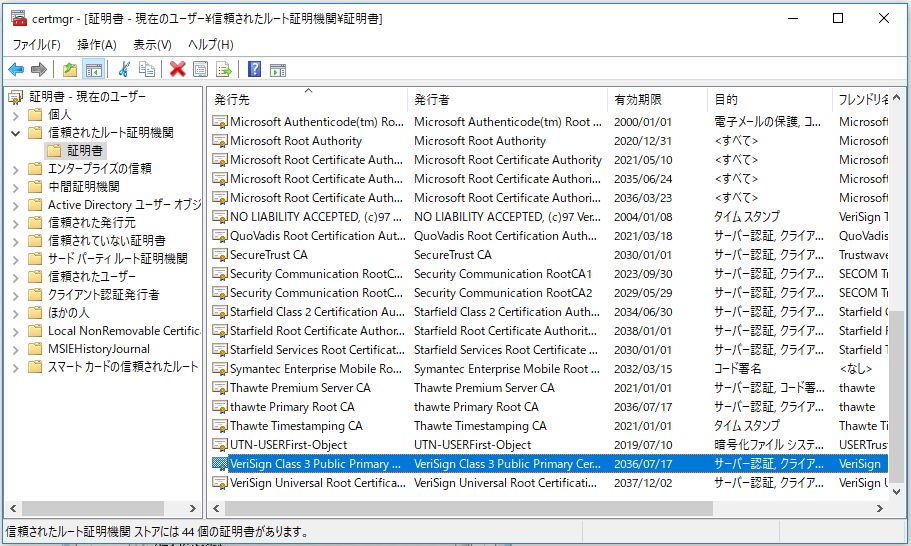The height and width of the screenshot is (546, 911).
Task: Click folder icon of 中間証明機関 in tree
Action: click(x=35, y=186)
